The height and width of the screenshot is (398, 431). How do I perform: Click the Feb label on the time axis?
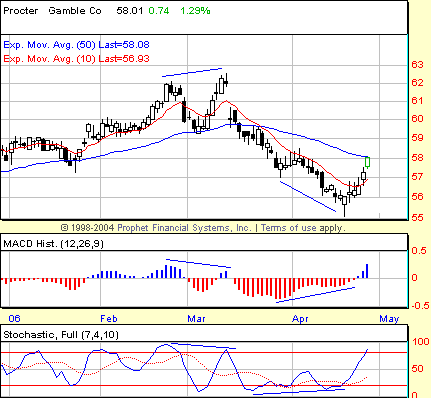[109, 319]
